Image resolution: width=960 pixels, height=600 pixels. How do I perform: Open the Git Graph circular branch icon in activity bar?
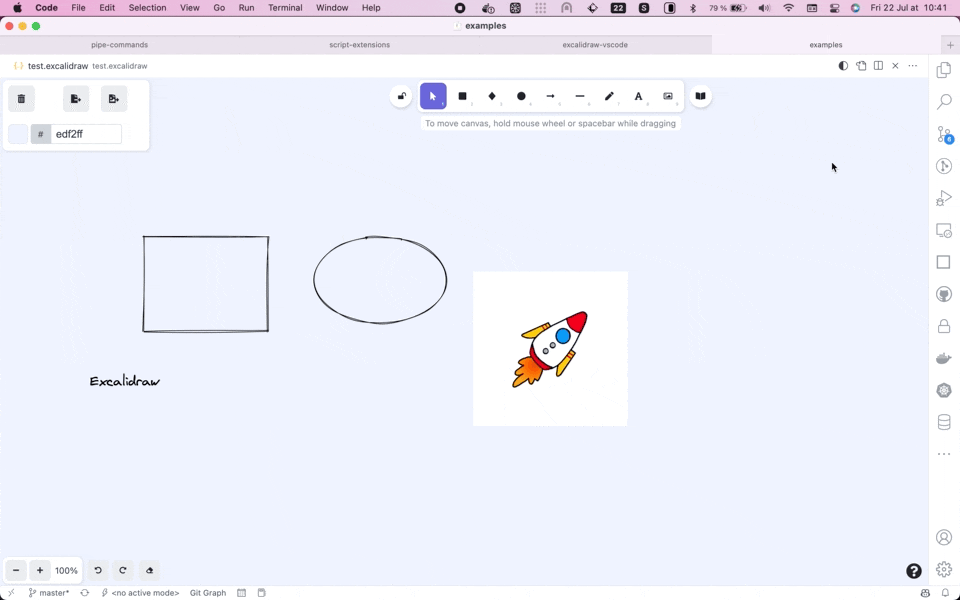[x=944, y=166]
